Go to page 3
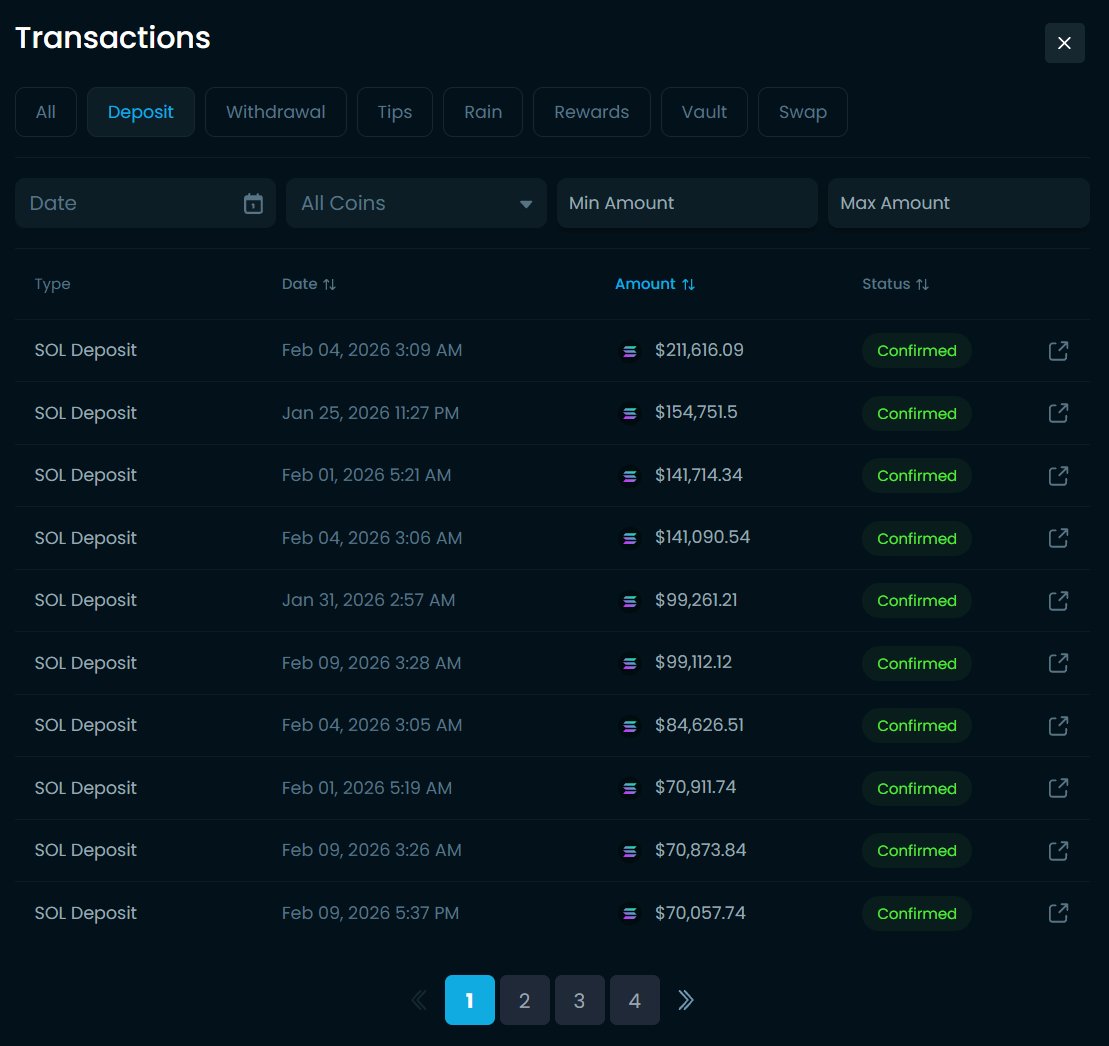Screen dimensions: 1109x1046 click(x=580, y=1000)
